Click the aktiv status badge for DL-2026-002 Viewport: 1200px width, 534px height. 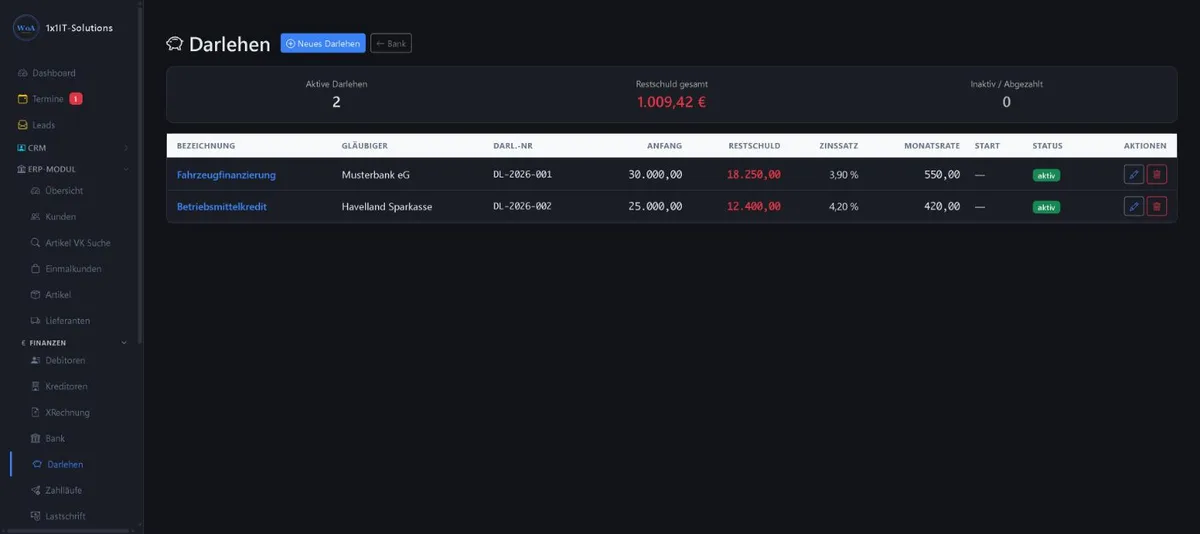(x=1046, y=207)
